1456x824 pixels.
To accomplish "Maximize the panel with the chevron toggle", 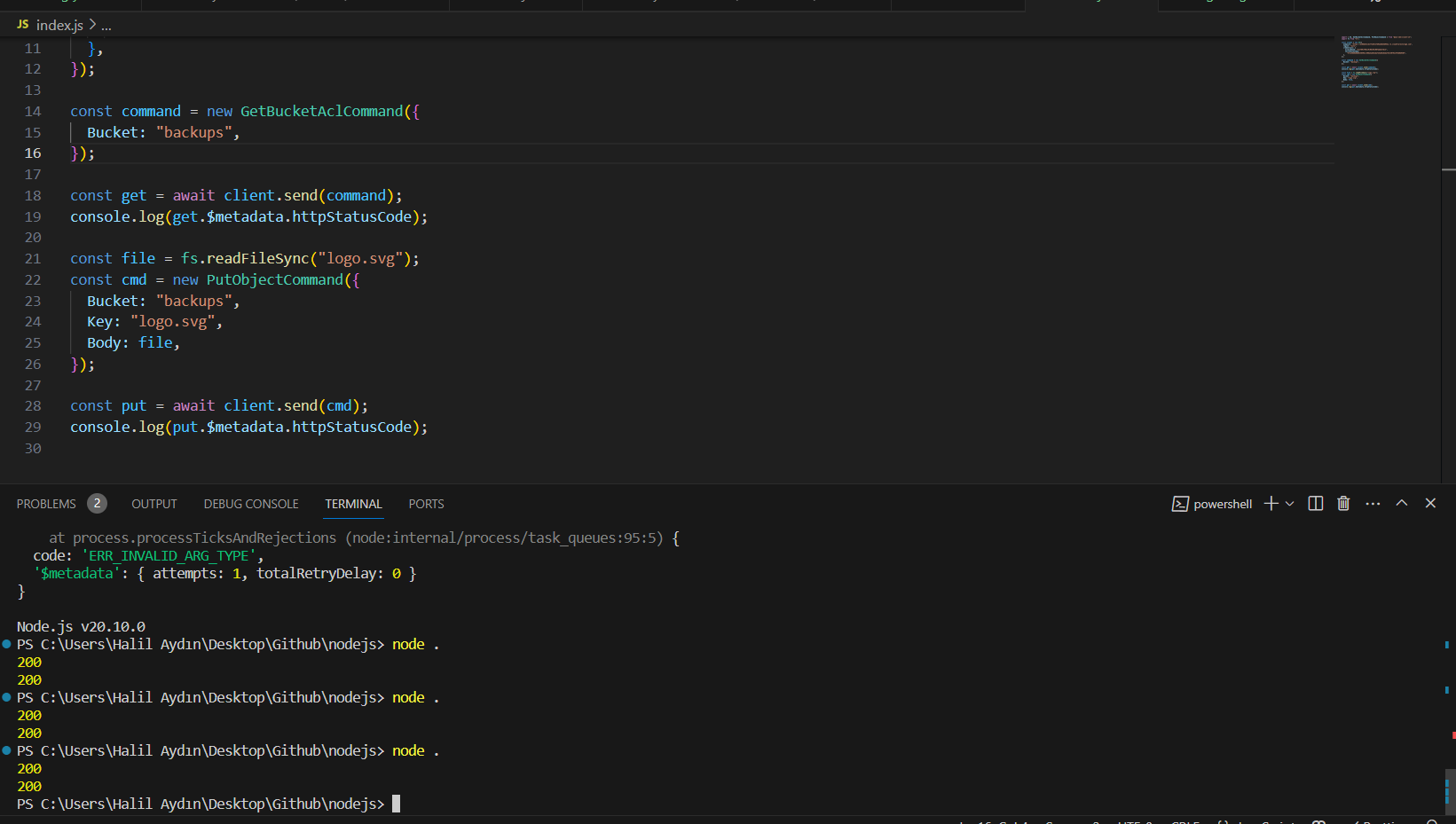I will [1402, 503].
